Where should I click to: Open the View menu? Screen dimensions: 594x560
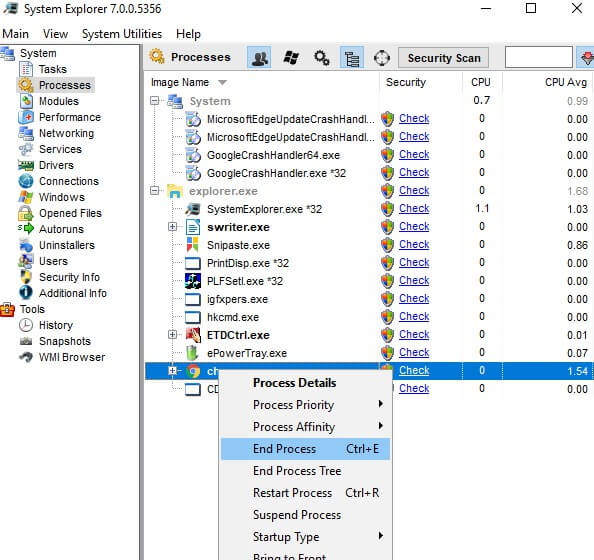point(55,34)
